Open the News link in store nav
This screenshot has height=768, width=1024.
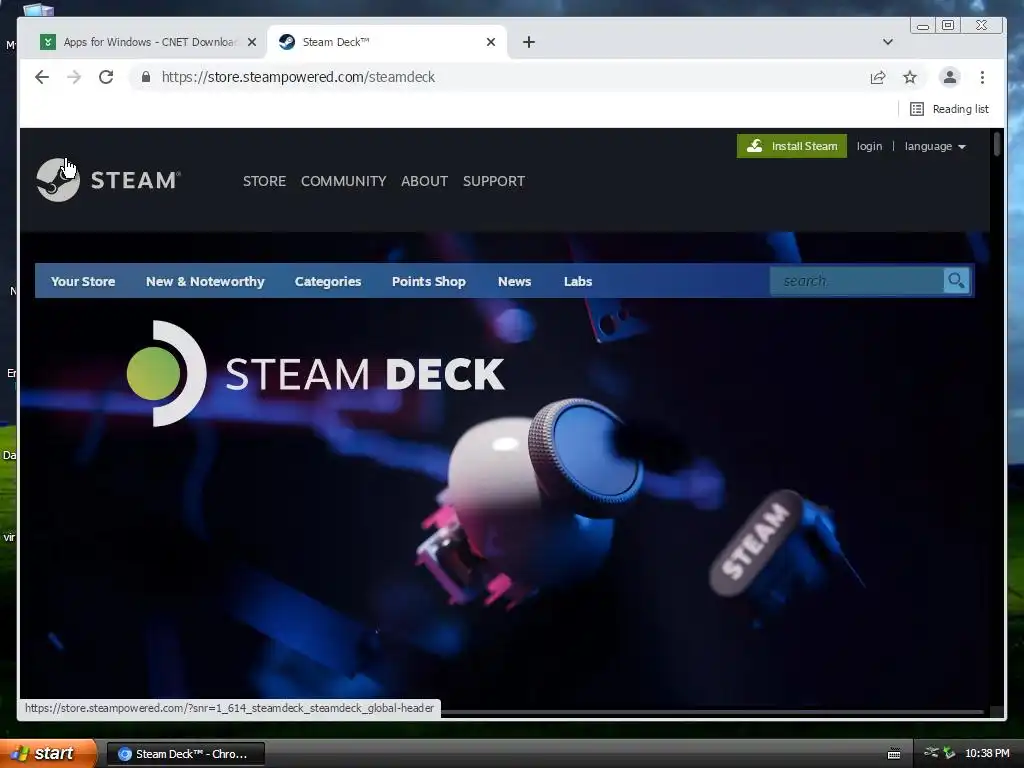pyautogui.click(x=515, y=281)
